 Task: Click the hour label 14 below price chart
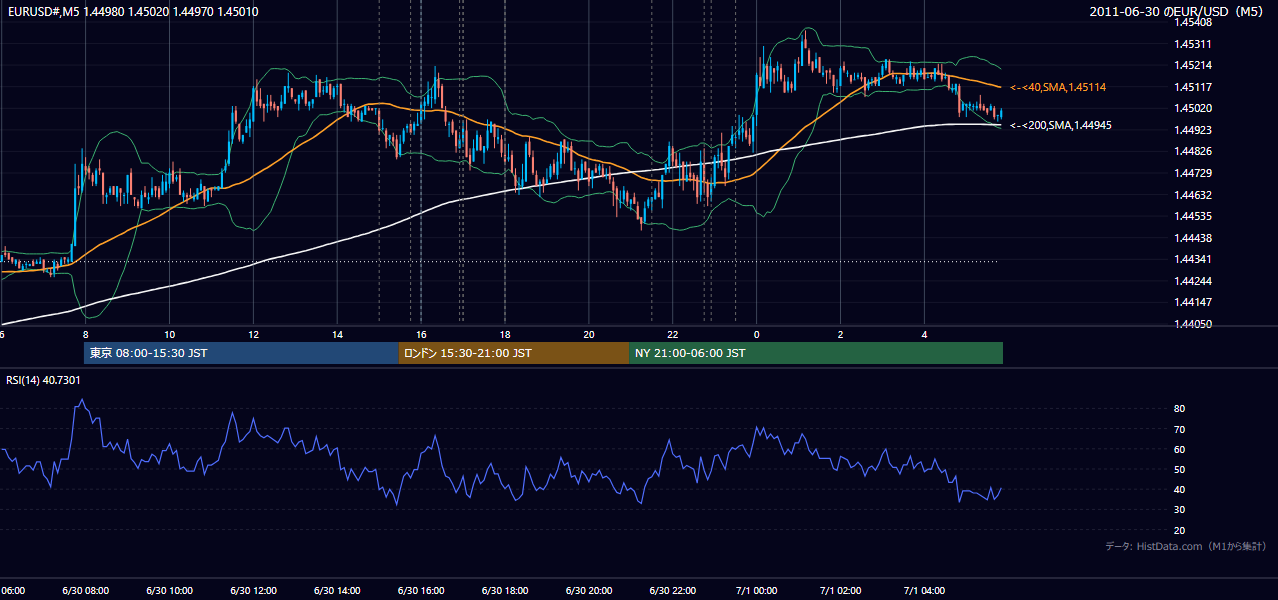click(x=338, y=335)
